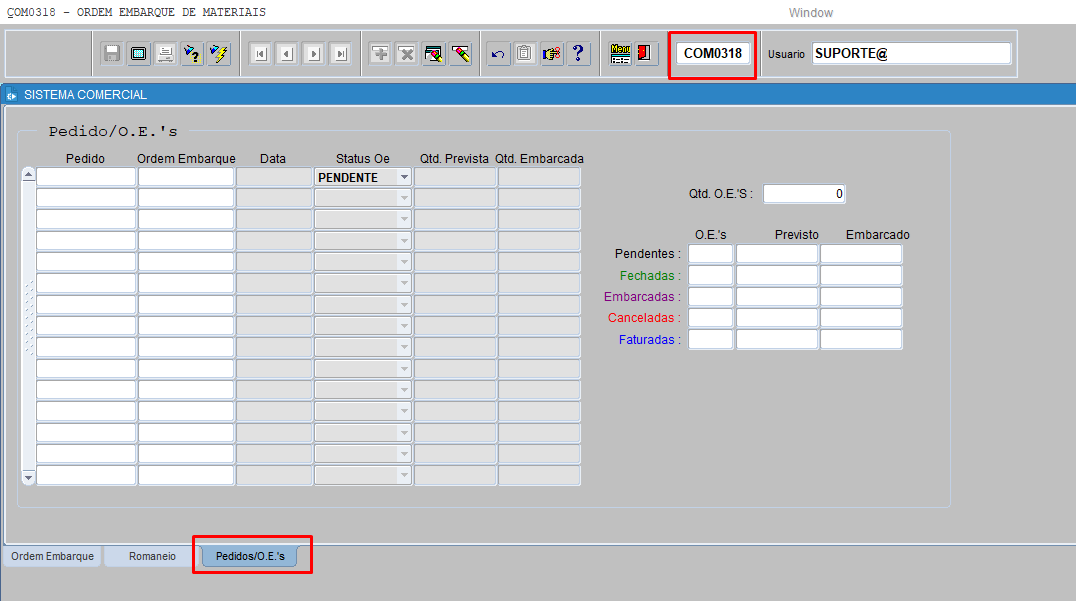Go to the next record

pos(314,54)
